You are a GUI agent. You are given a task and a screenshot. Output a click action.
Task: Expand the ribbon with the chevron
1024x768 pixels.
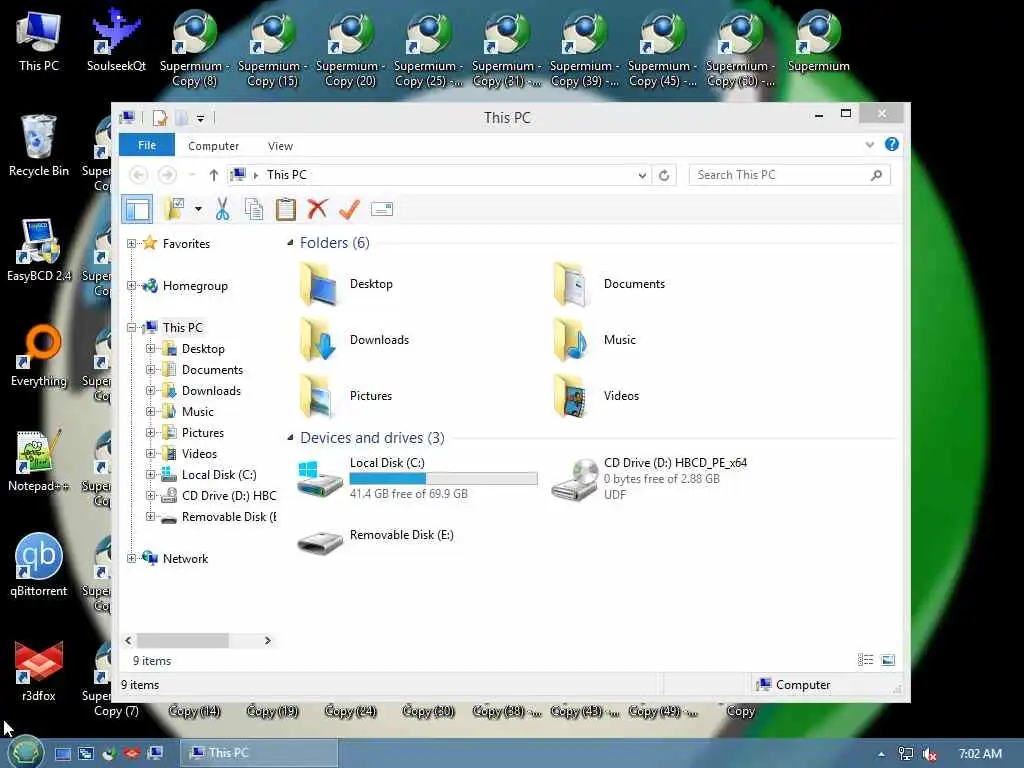(869, 144)
